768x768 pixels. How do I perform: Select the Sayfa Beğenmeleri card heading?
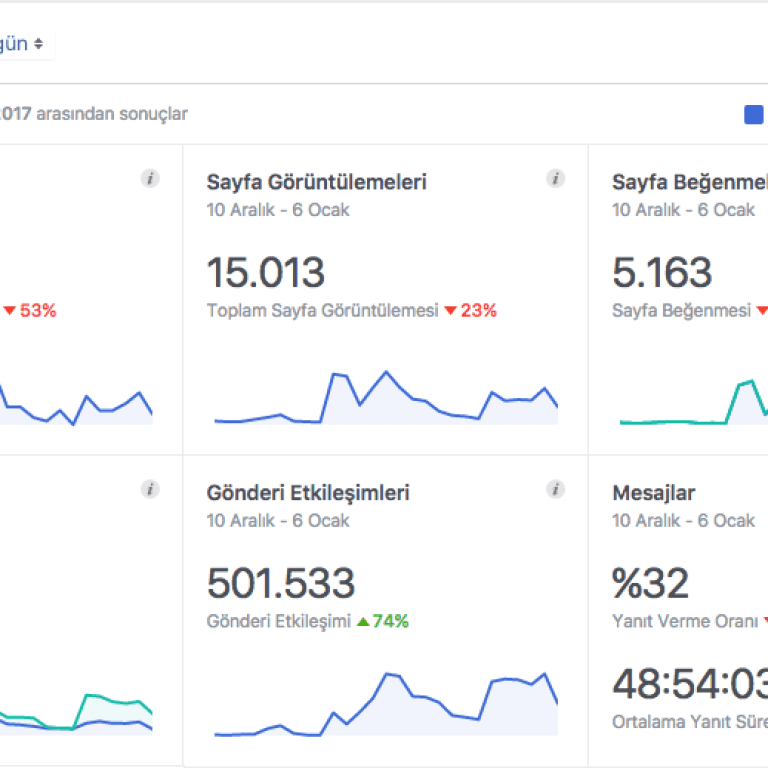689,182
